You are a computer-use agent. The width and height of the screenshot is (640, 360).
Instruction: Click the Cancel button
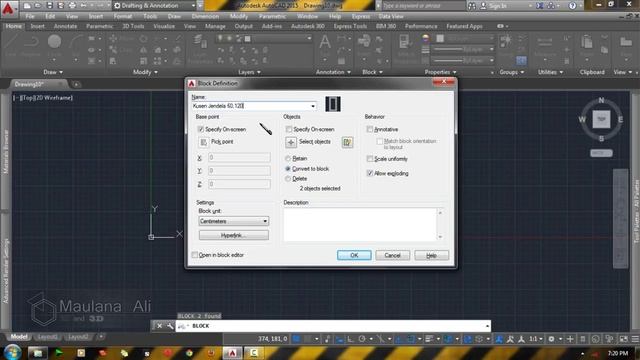[x=392, y=255]
